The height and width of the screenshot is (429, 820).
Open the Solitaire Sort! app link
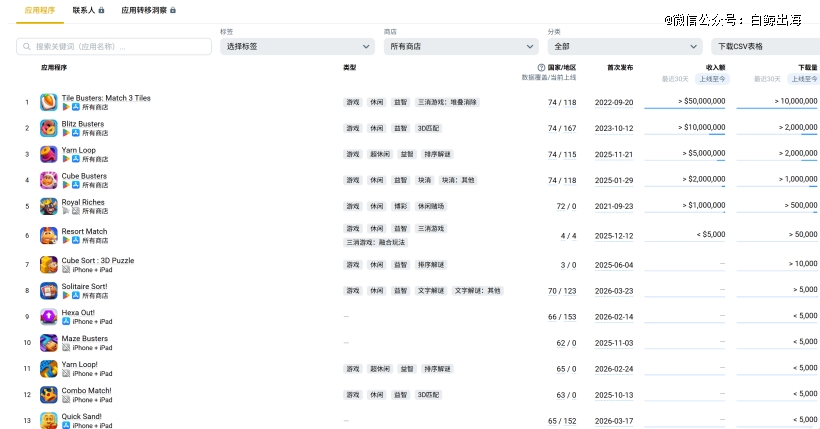[84, 287]
